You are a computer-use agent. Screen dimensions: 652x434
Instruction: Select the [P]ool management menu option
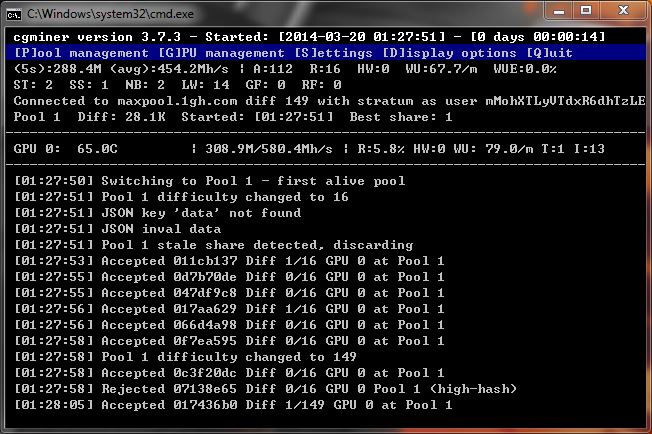point(81,53)
